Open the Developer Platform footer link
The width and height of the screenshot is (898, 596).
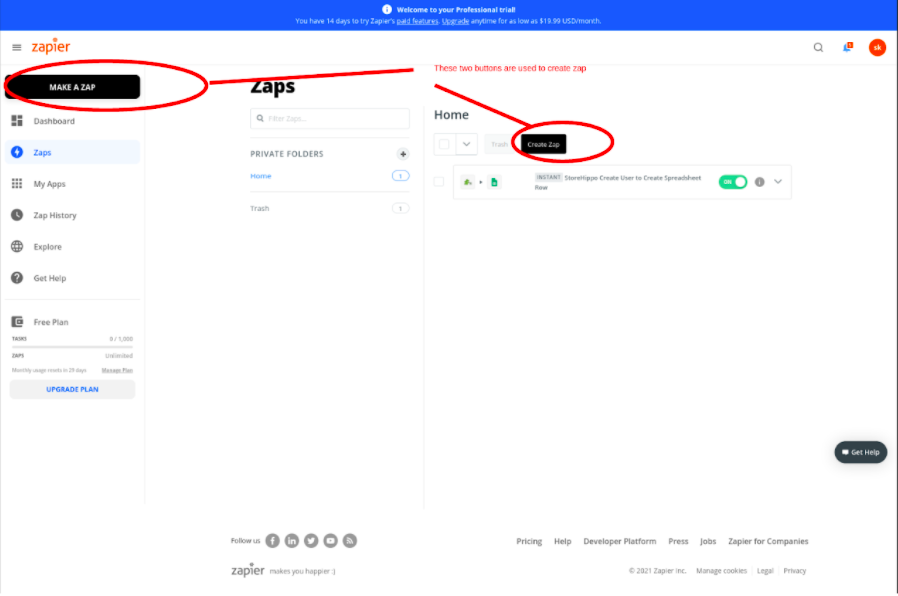620,542
